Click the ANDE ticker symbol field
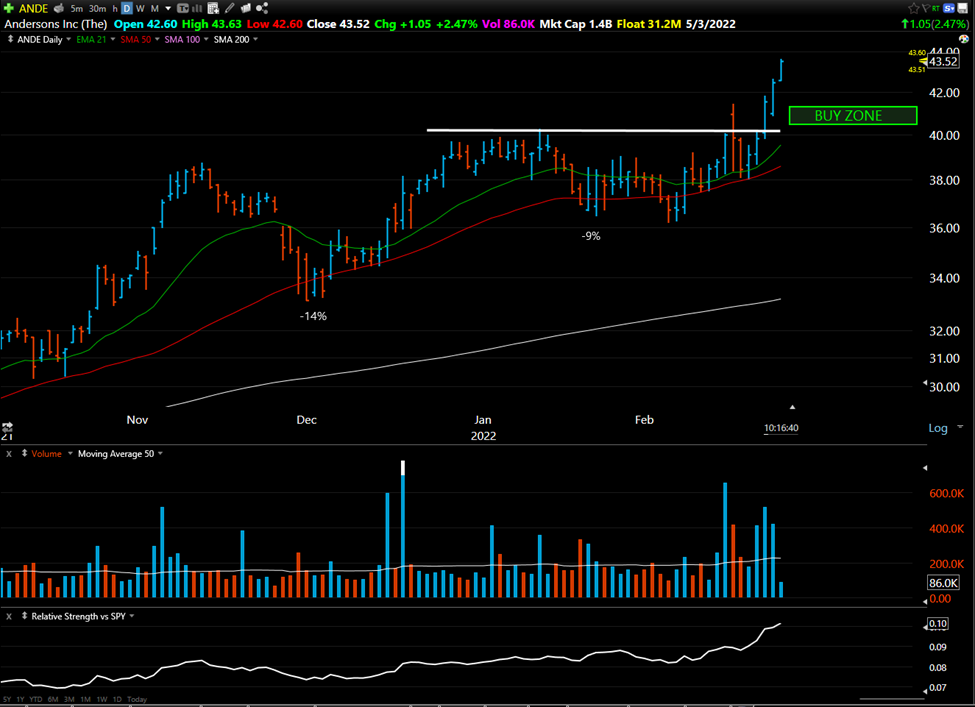 click(x=33, y=8)
